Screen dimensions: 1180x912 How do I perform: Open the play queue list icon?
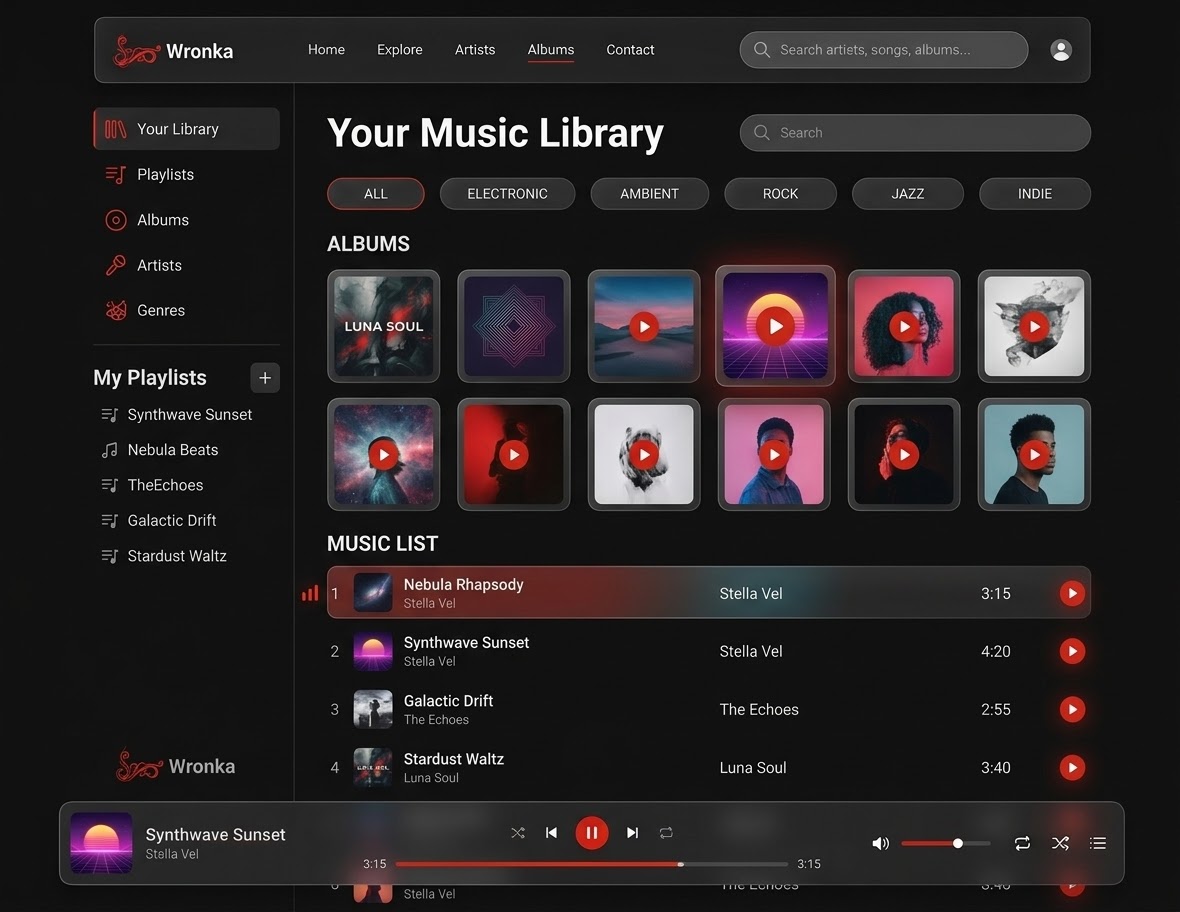pyautogui.click(x=1098, y=844)
